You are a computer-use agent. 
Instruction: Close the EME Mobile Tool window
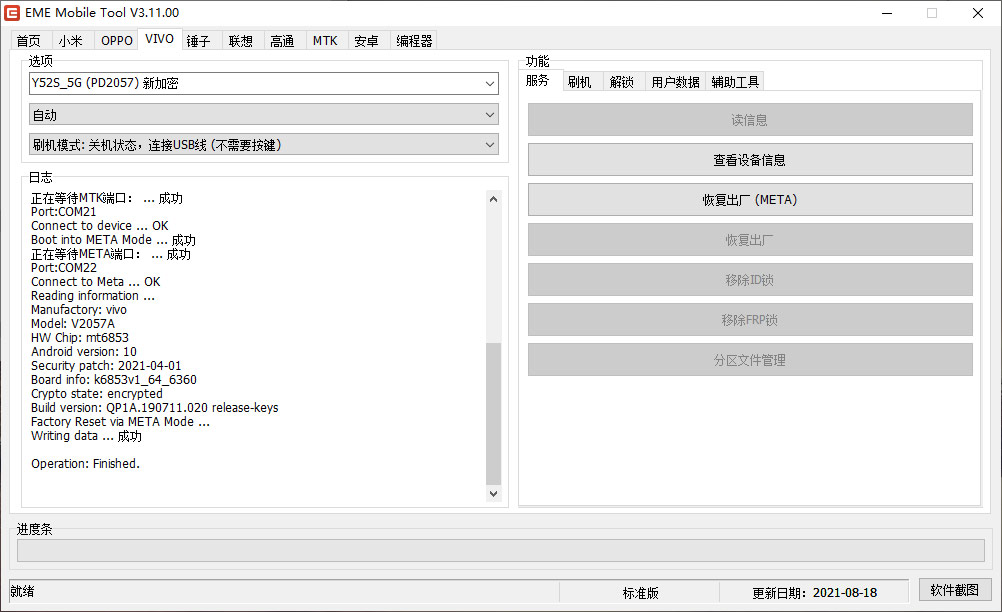978,13
